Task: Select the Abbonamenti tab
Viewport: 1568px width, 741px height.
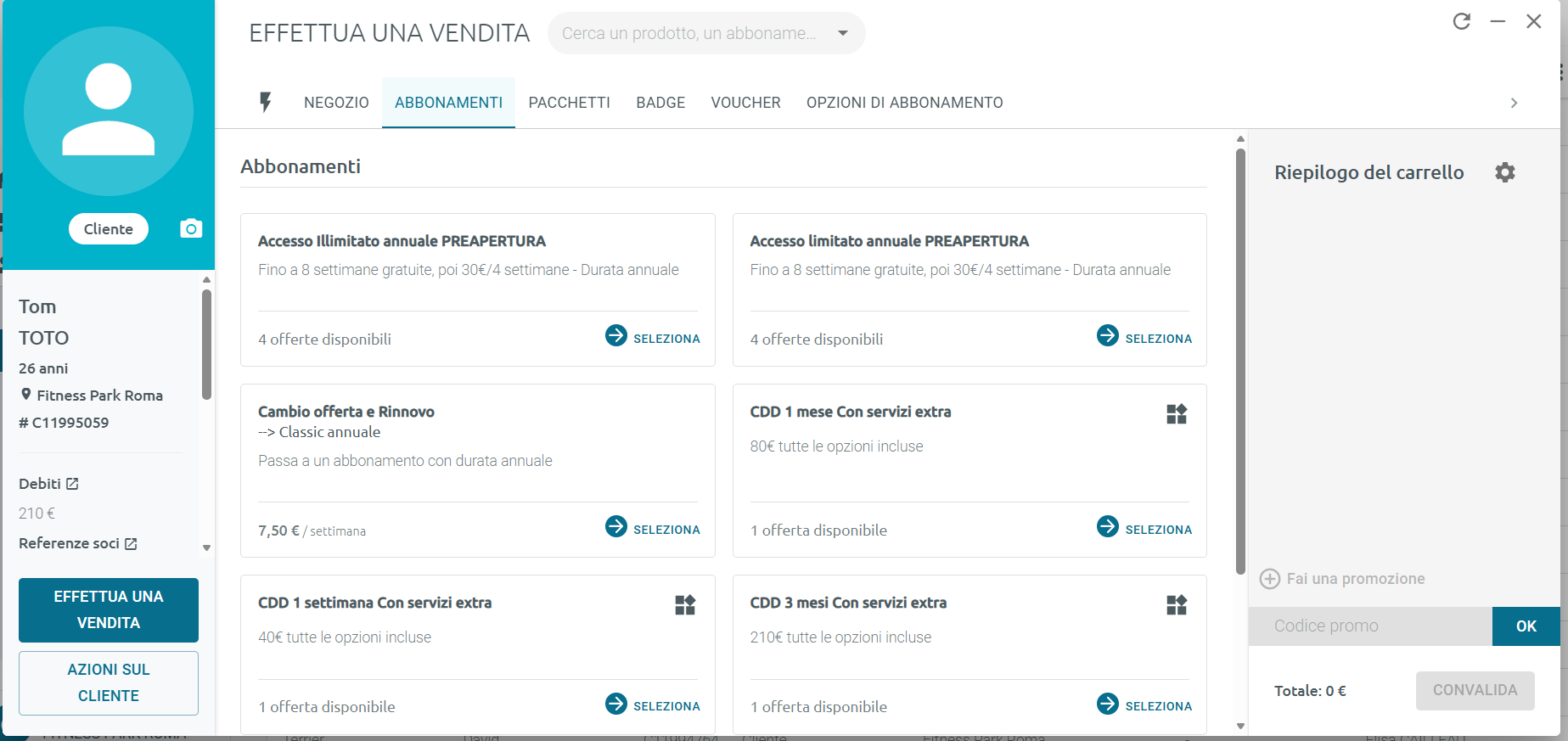Action: click(448, 103)
